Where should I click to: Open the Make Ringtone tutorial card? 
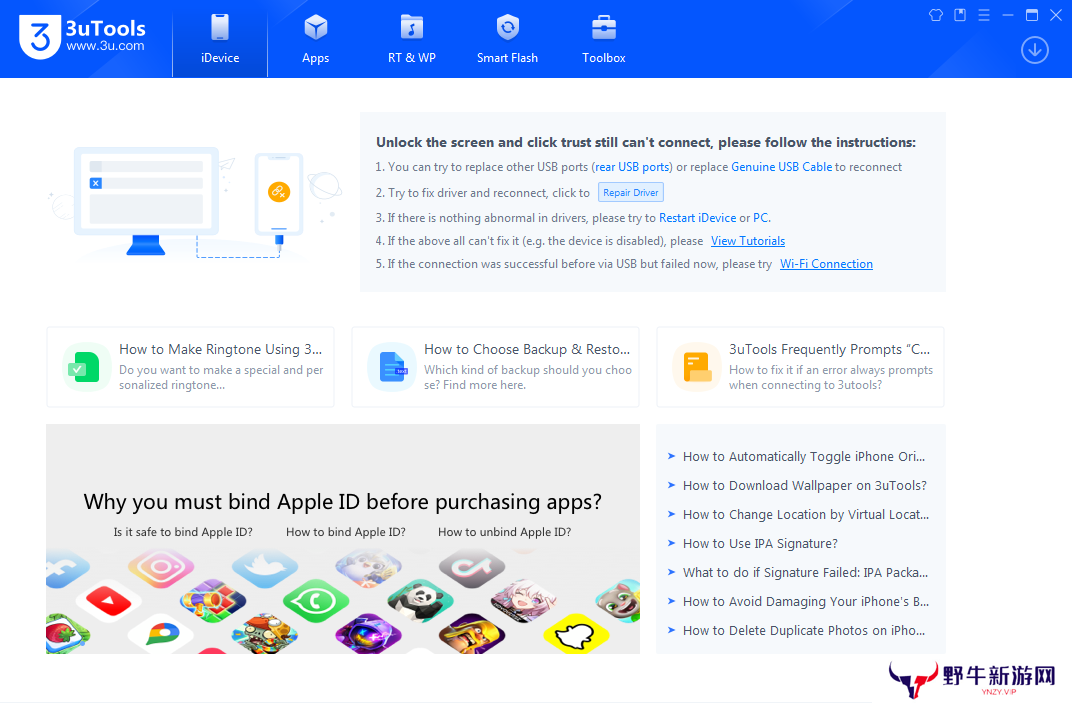[x=190, y=367]
